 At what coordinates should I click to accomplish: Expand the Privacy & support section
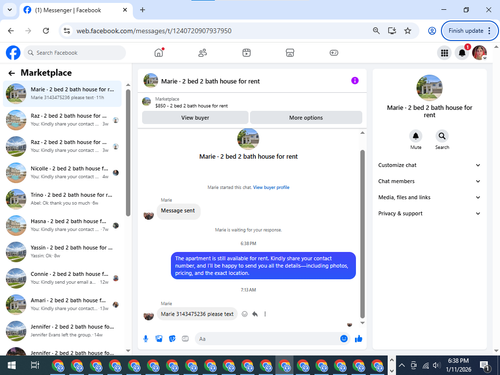pos(429,213)
